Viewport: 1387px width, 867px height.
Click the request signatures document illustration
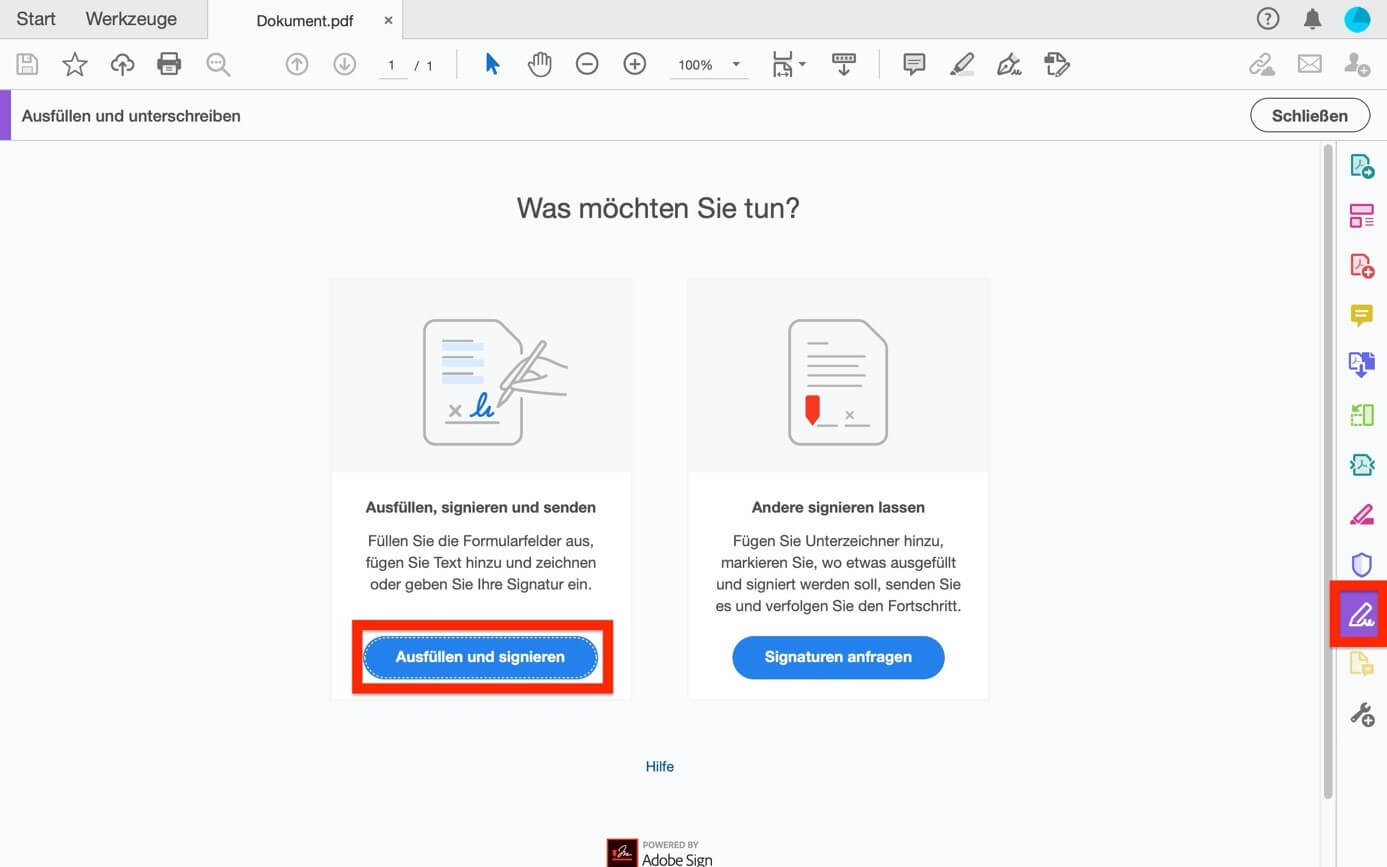(838, 382)
